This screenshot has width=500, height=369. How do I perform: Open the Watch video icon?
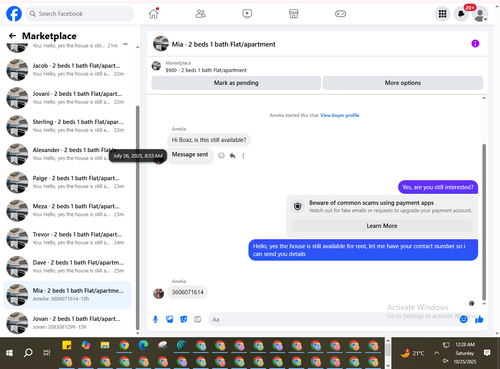[247, 14]
